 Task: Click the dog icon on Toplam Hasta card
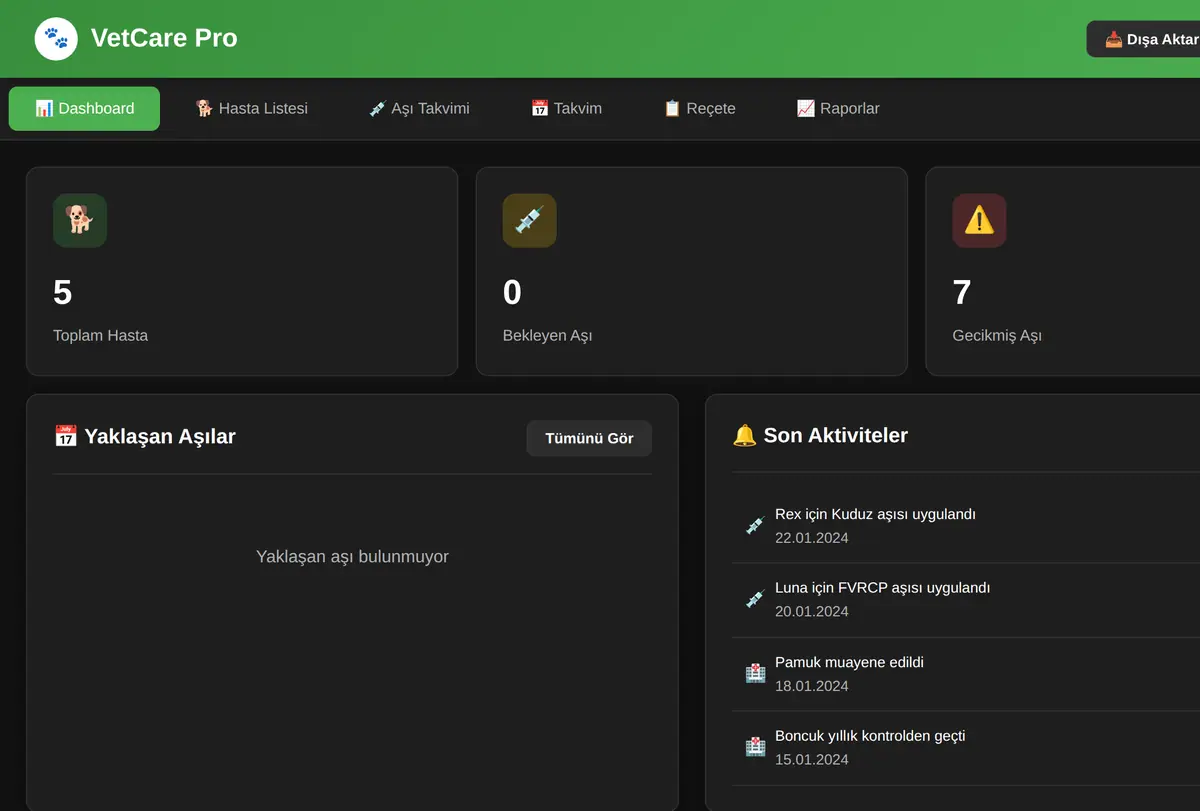pyautogui.click(x=80, y=220)
